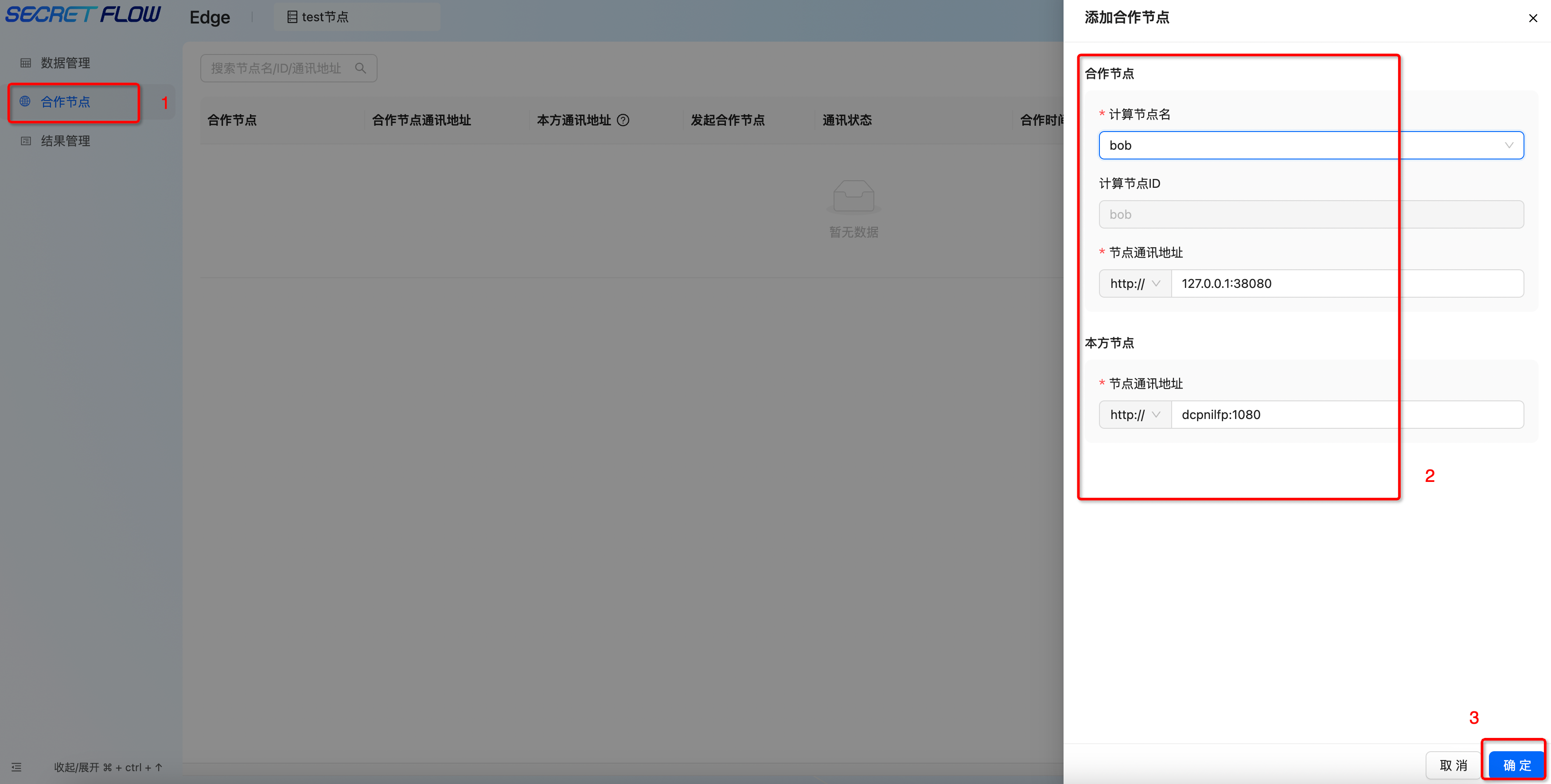Click the test节点 node icon
The height and width of the screenshot is (784, 1551).
click(x=292, y=17)
